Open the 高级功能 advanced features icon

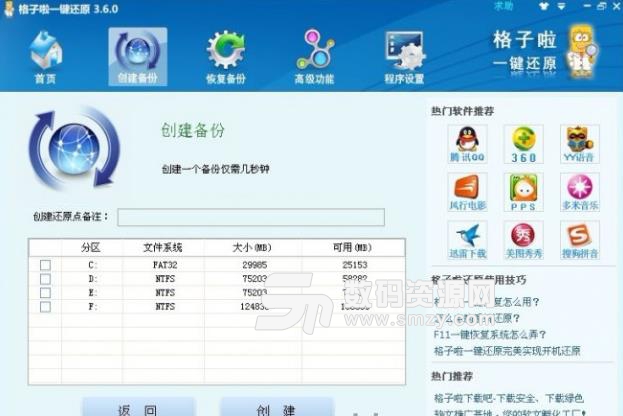click(x=314, y=58)
